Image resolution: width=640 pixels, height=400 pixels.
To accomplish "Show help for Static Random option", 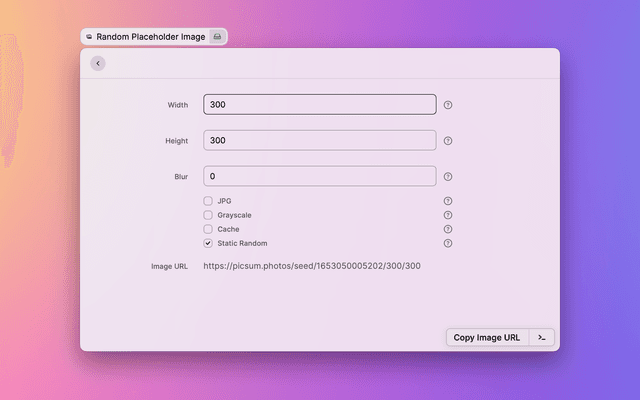I will [x=448, y=243].
